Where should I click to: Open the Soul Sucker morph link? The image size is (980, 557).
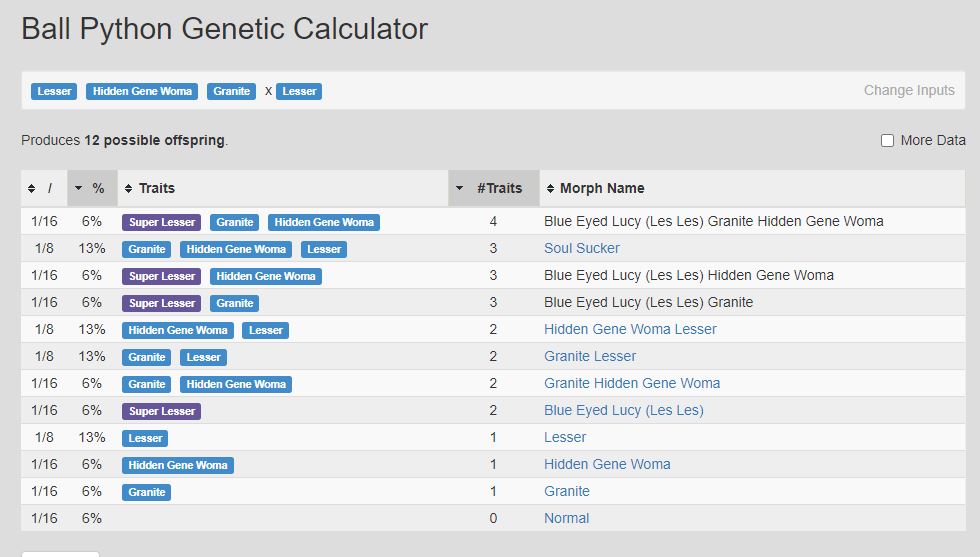click(581, 248)
